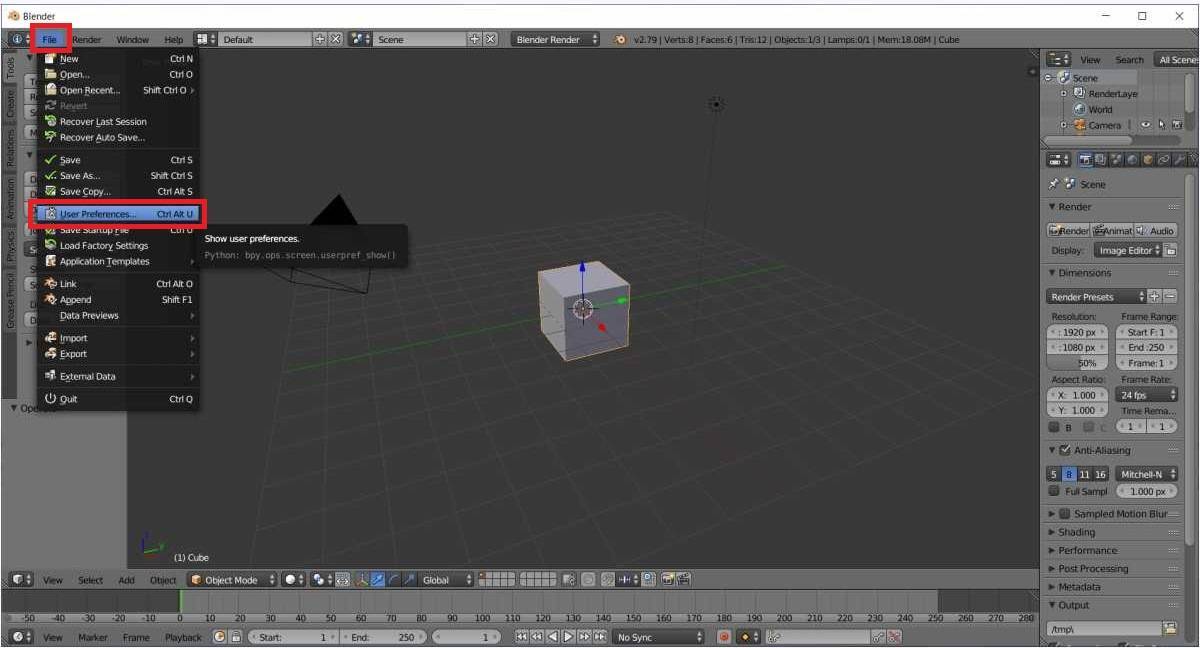The width and height of the screenshot is (1200, 648).
Task: Click the viewport shading sphere icon
Action: (291, 580)
